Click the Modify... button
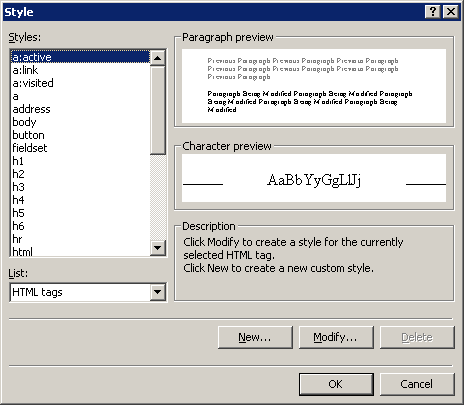The height and width of the screenshot is (405, 464). (336, 337)
